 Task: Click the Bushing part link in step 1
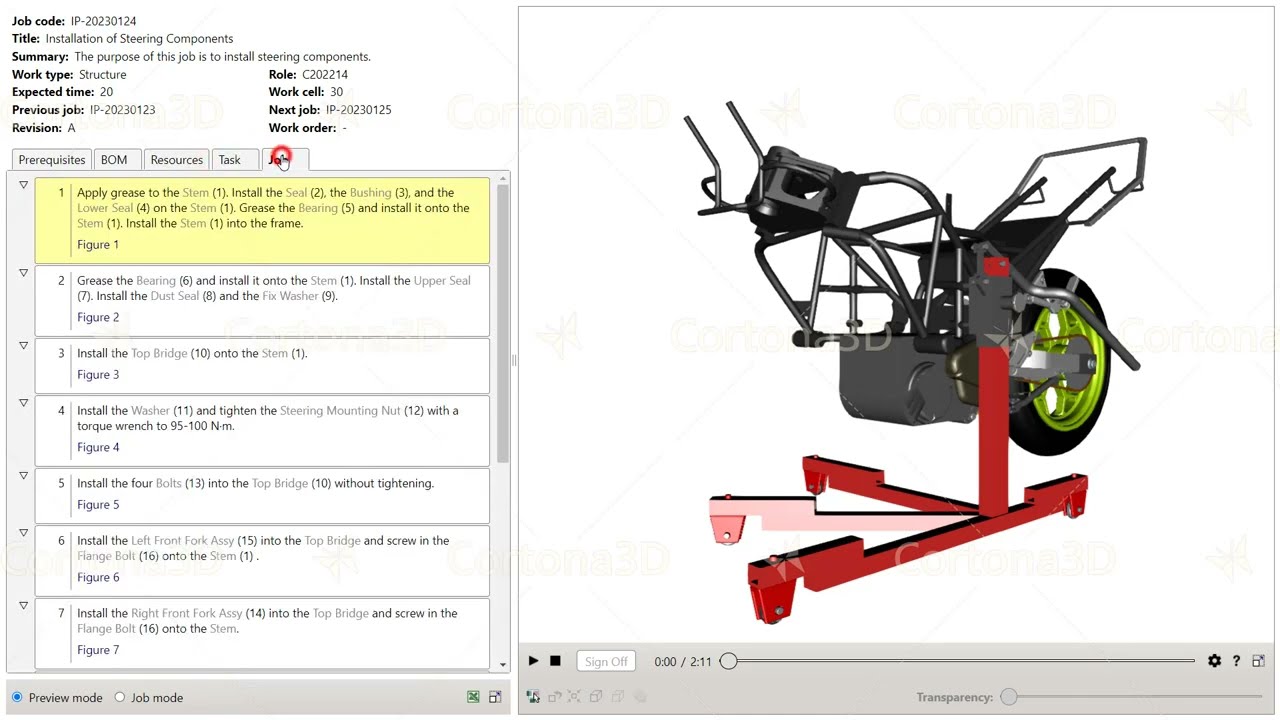coord(370,193)
